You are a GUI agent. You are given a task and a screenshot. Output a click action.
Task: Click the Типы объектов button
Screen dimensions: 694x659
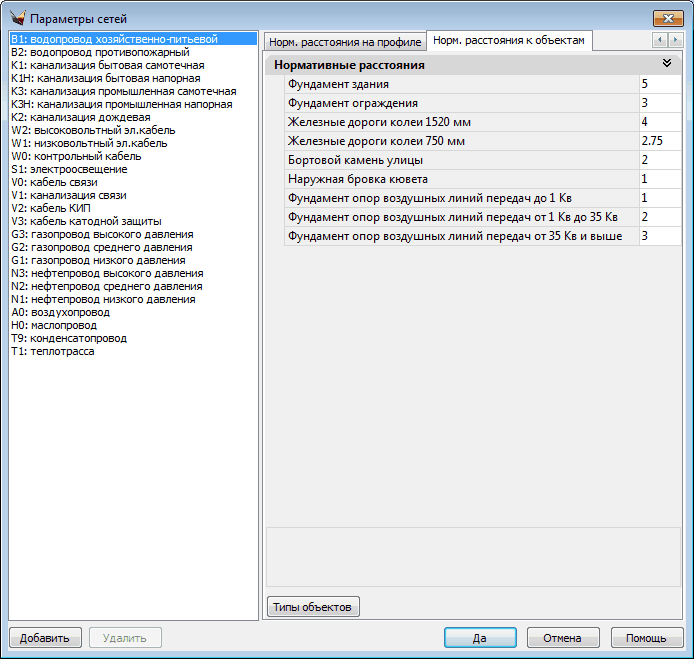313,607
